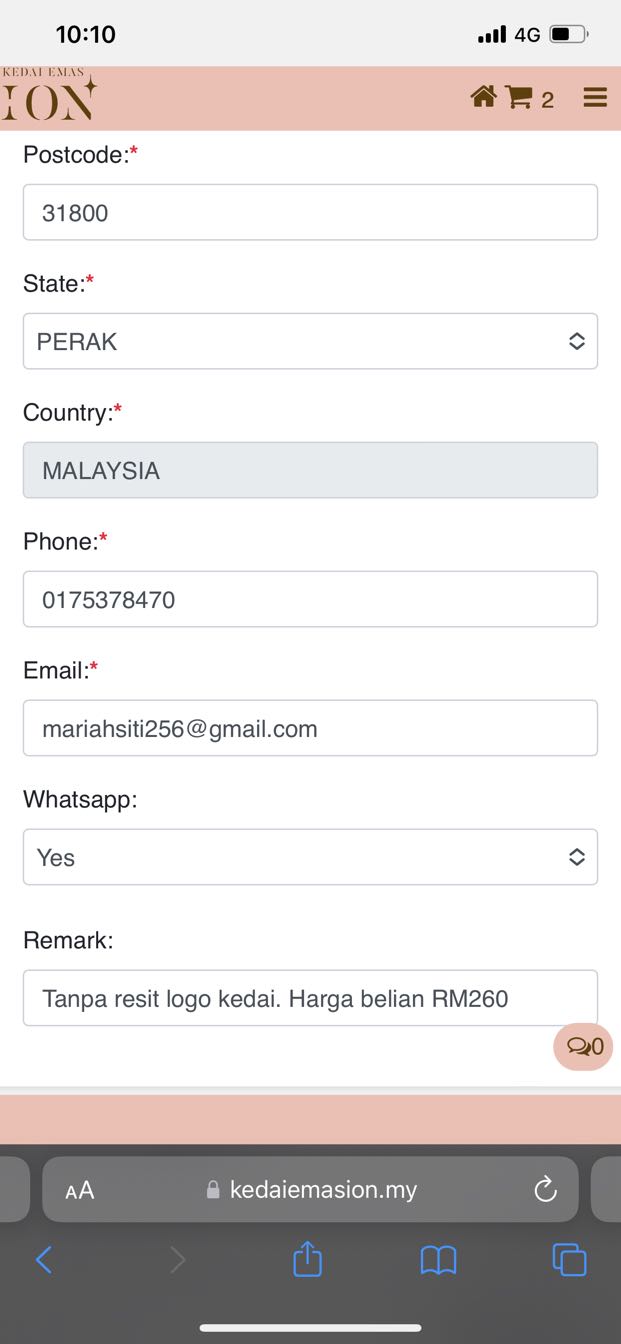The width and height of the screenshot is (621, 1344).
Task: Open the AA reader text options
Action: pos(79,1190)
